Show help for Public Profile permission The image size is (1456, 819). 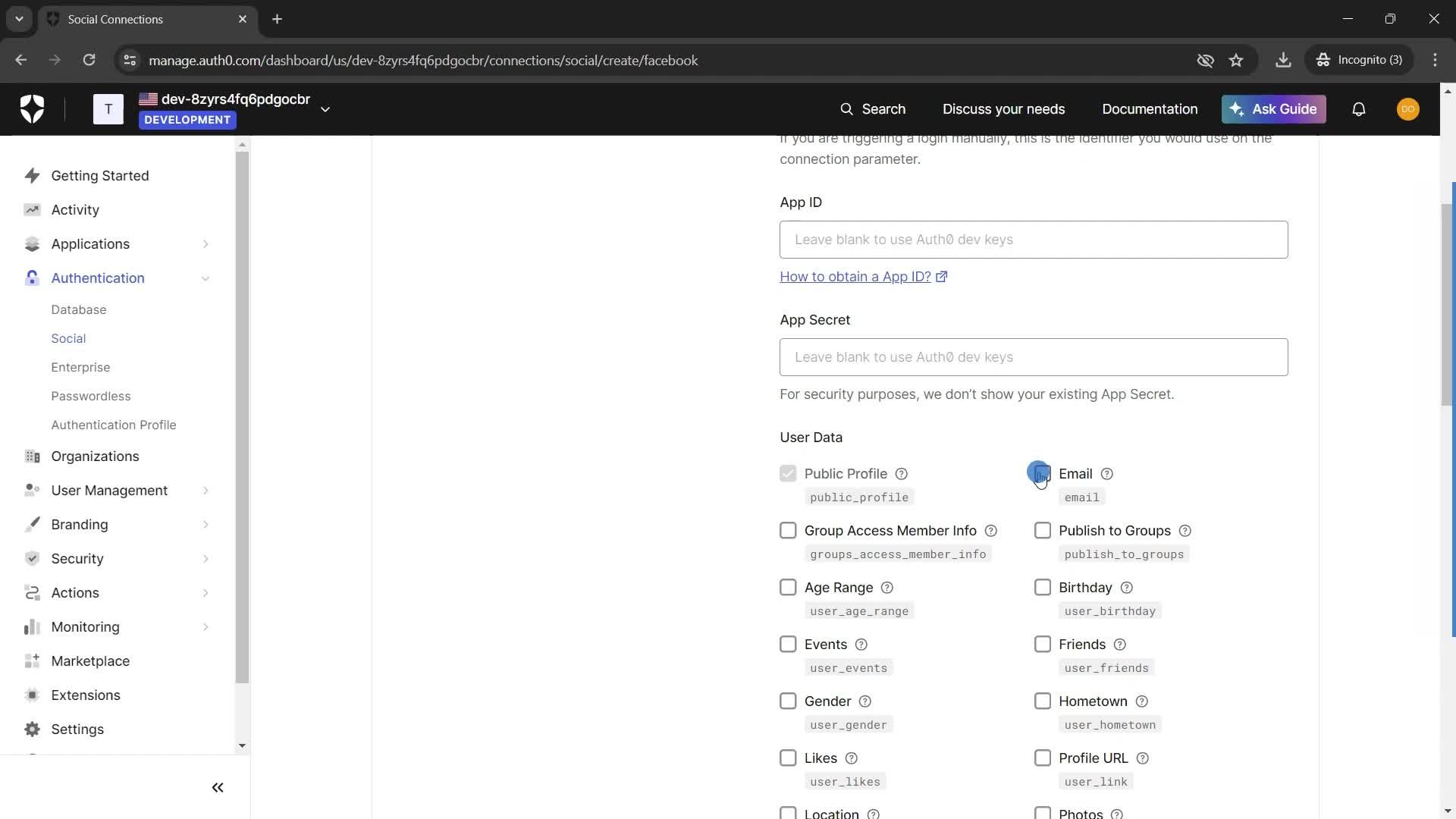tap(902, 474)
